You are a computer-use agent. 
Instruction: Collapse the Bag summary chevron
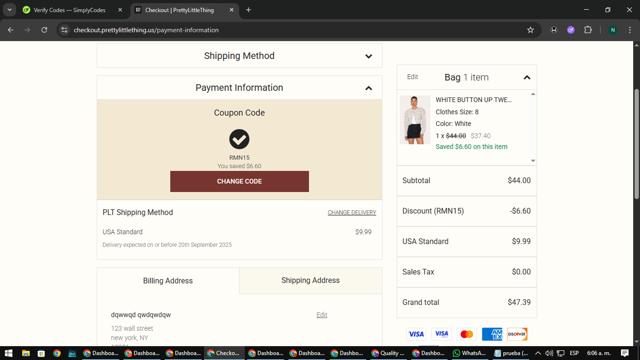[x=527, y=78]
